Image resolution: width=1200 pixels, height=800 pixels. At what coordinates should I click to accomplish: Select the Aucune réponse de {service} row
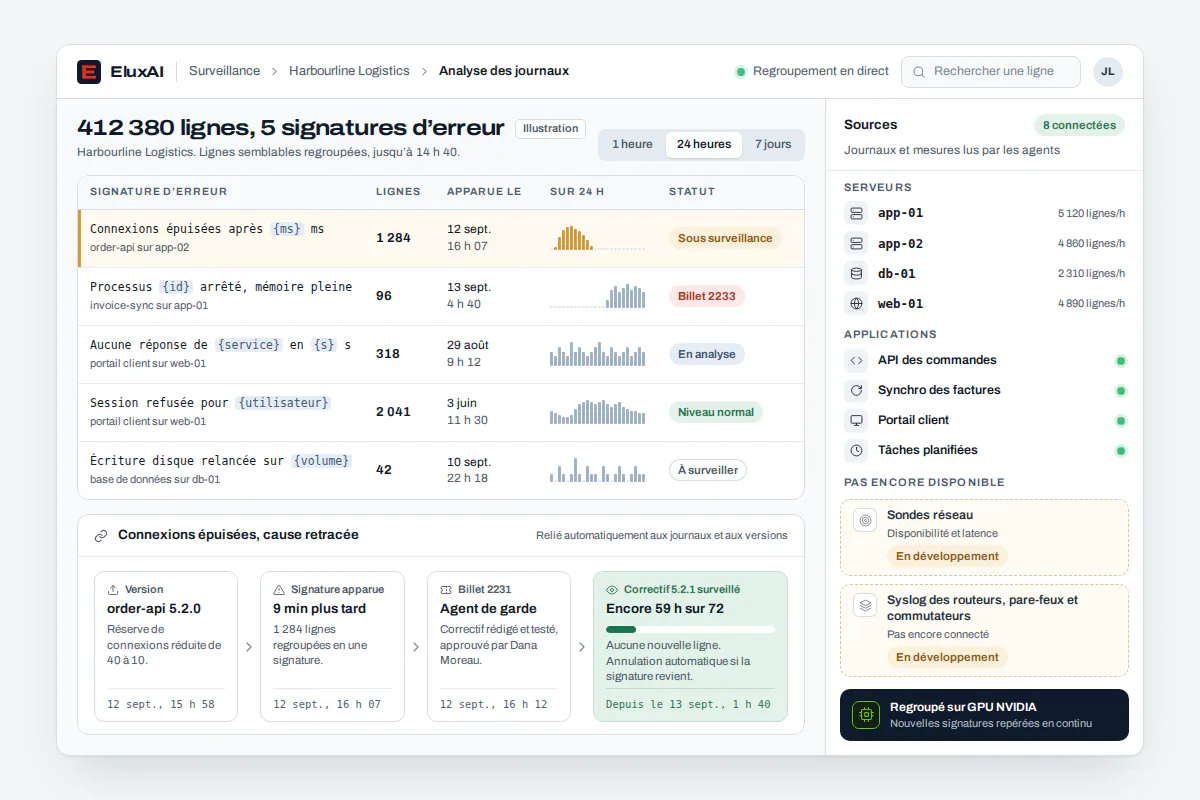(x=441, y=354)
